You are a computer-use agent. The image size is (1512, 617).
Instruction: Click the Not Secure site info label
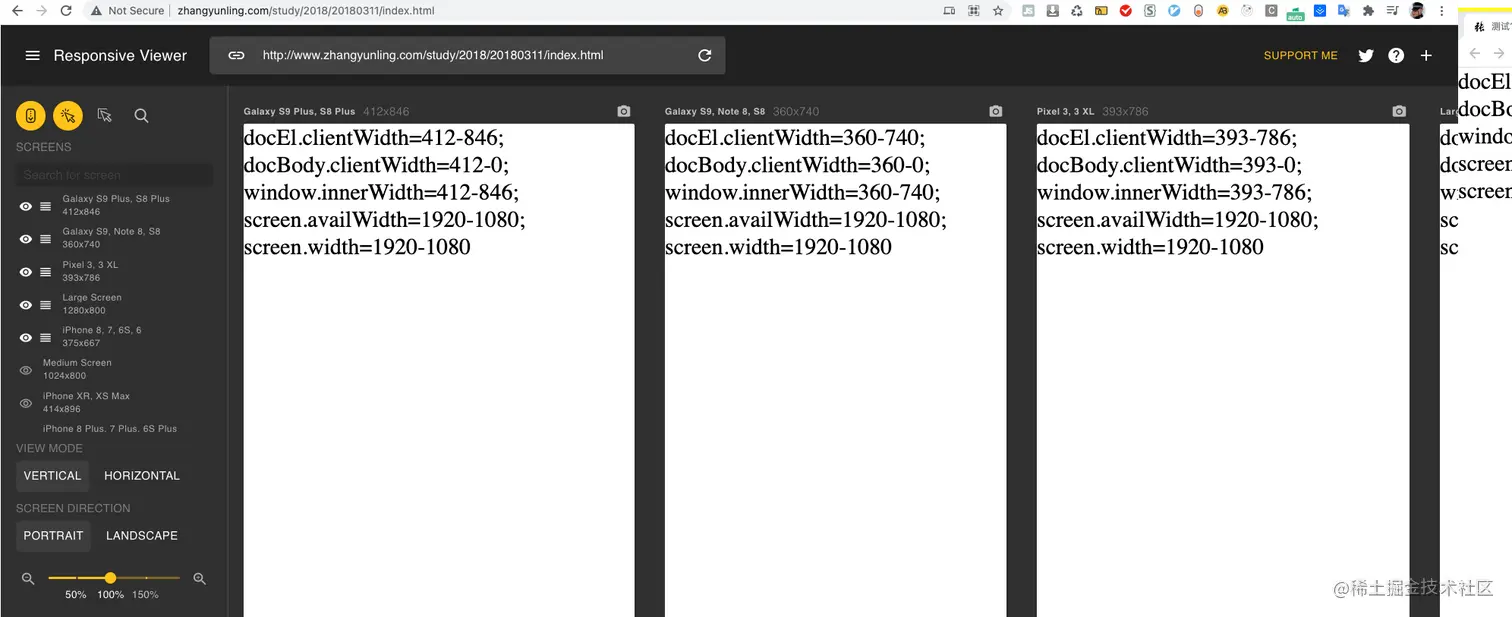pyautogui.click(x=128, y=11)
